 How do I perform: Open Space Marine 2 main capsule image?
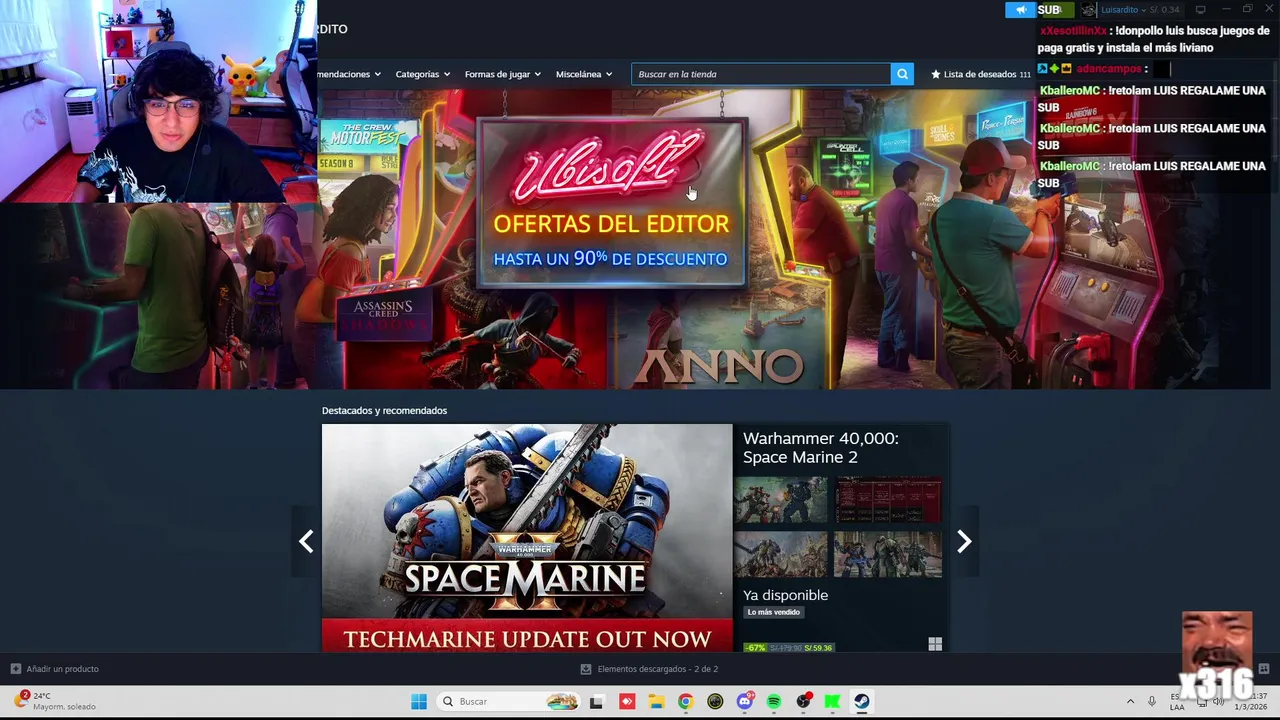point(527,538)
